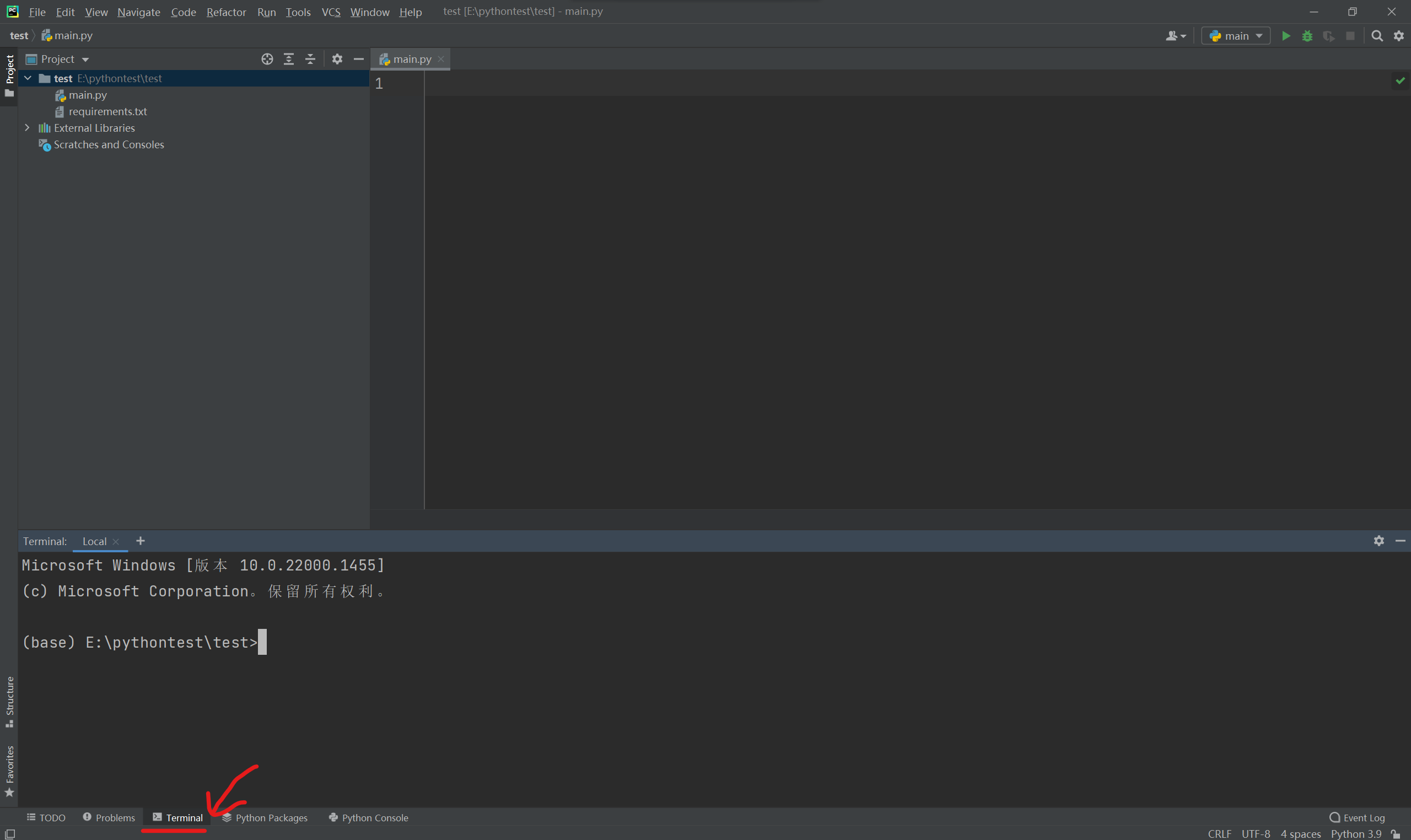Viewport: 1411px width, 840px height.
Task: Expand External Libraries node
Action: tap(27, 128)
